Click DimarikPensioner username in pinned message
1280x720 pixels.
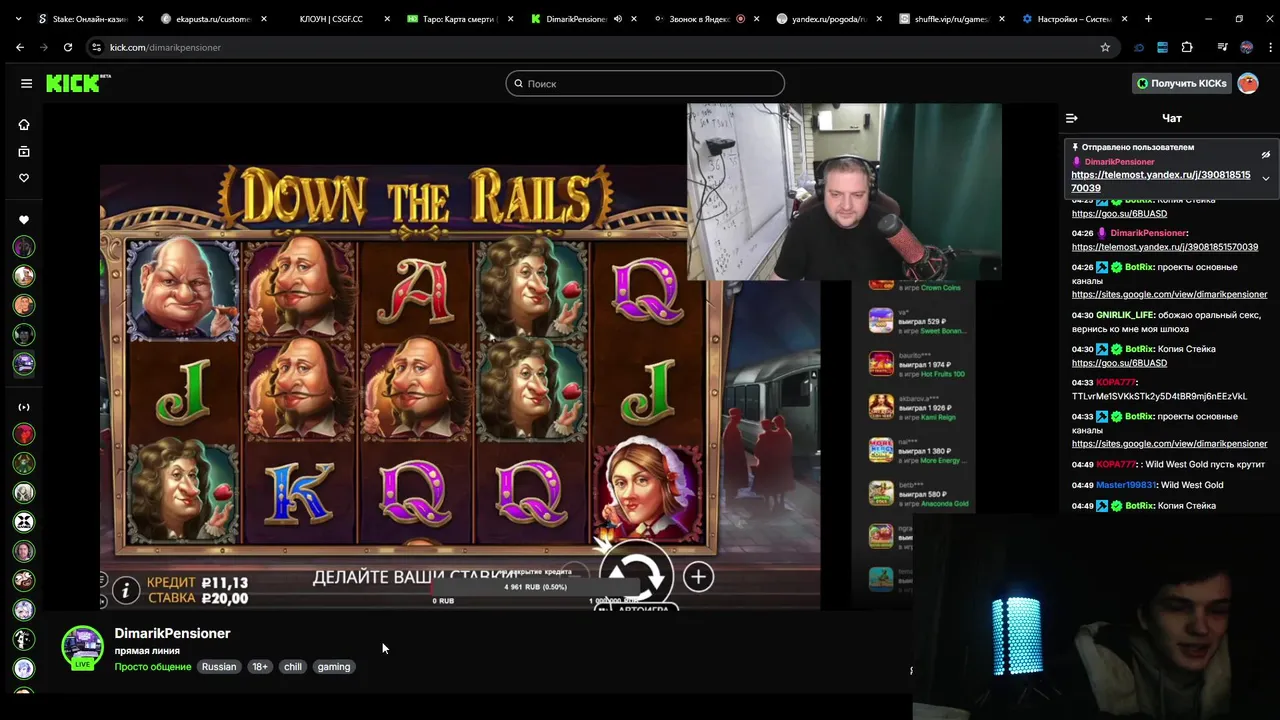click(1119, 162)
